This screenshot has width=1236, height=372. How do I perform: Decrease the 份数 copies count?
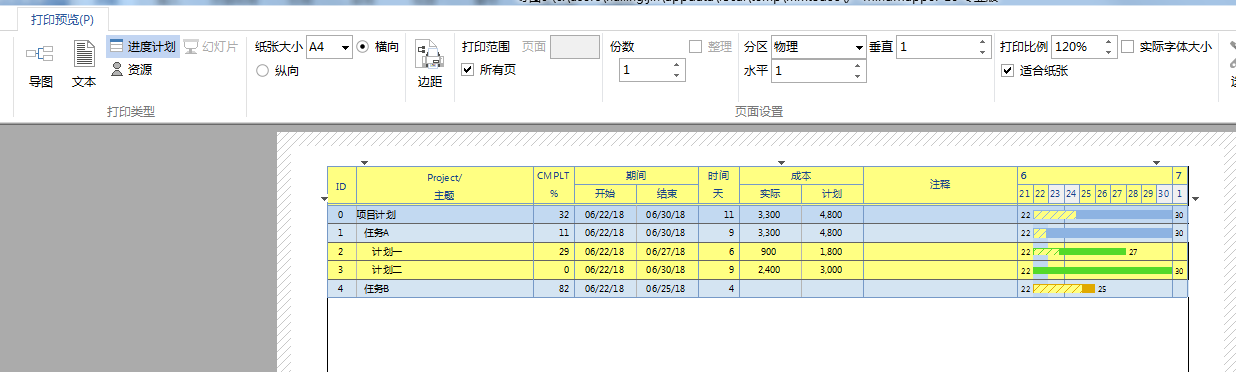tap(677, 75)
